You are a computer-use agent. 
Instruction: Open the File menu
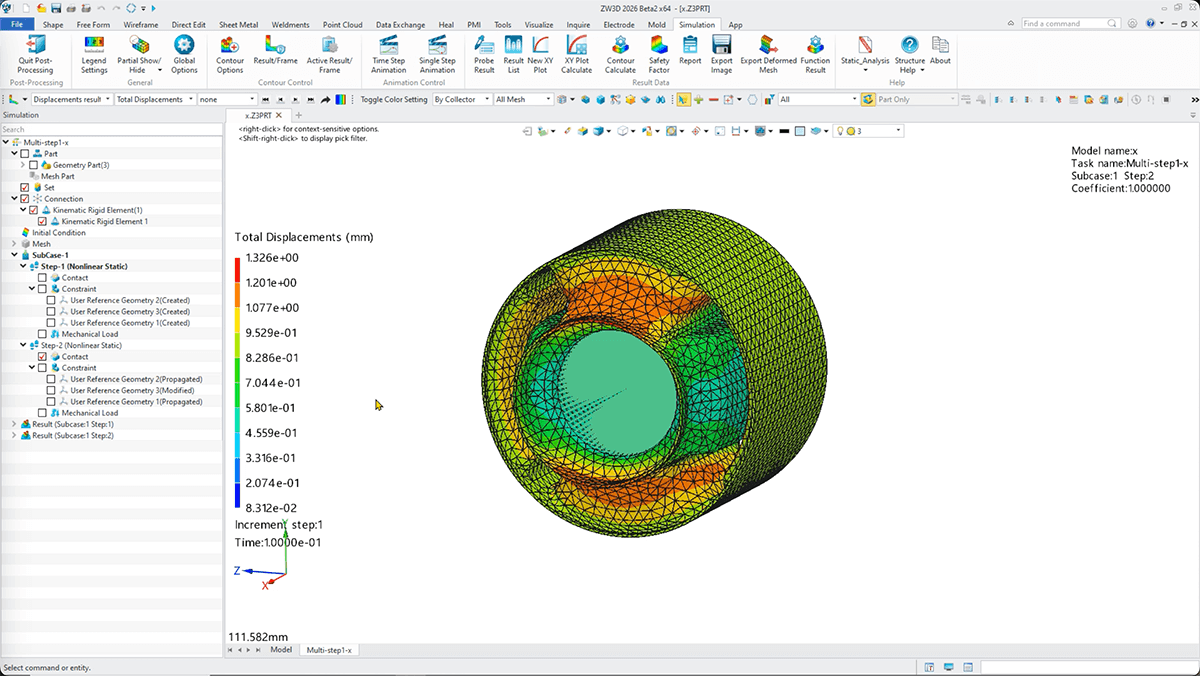coord(17,25)
